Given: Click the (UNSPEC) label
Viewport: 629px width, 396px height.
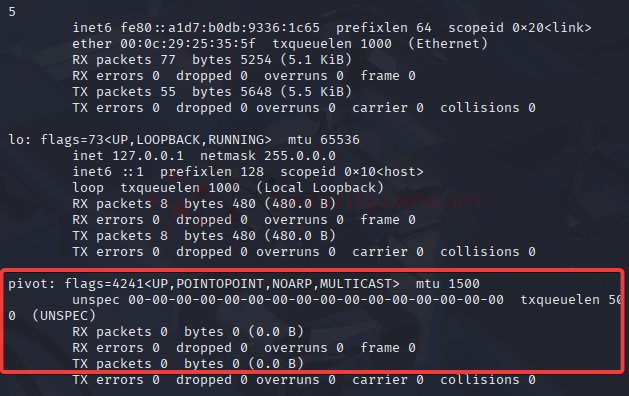Looking at the screenshot, I should coord(64,316).
